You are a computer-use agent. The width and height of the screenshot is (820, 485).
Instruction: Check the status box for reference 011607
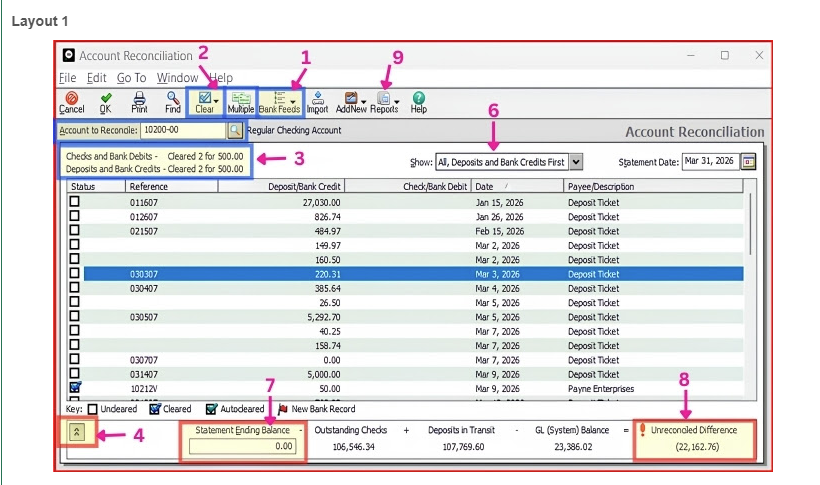tap(75, 201)
